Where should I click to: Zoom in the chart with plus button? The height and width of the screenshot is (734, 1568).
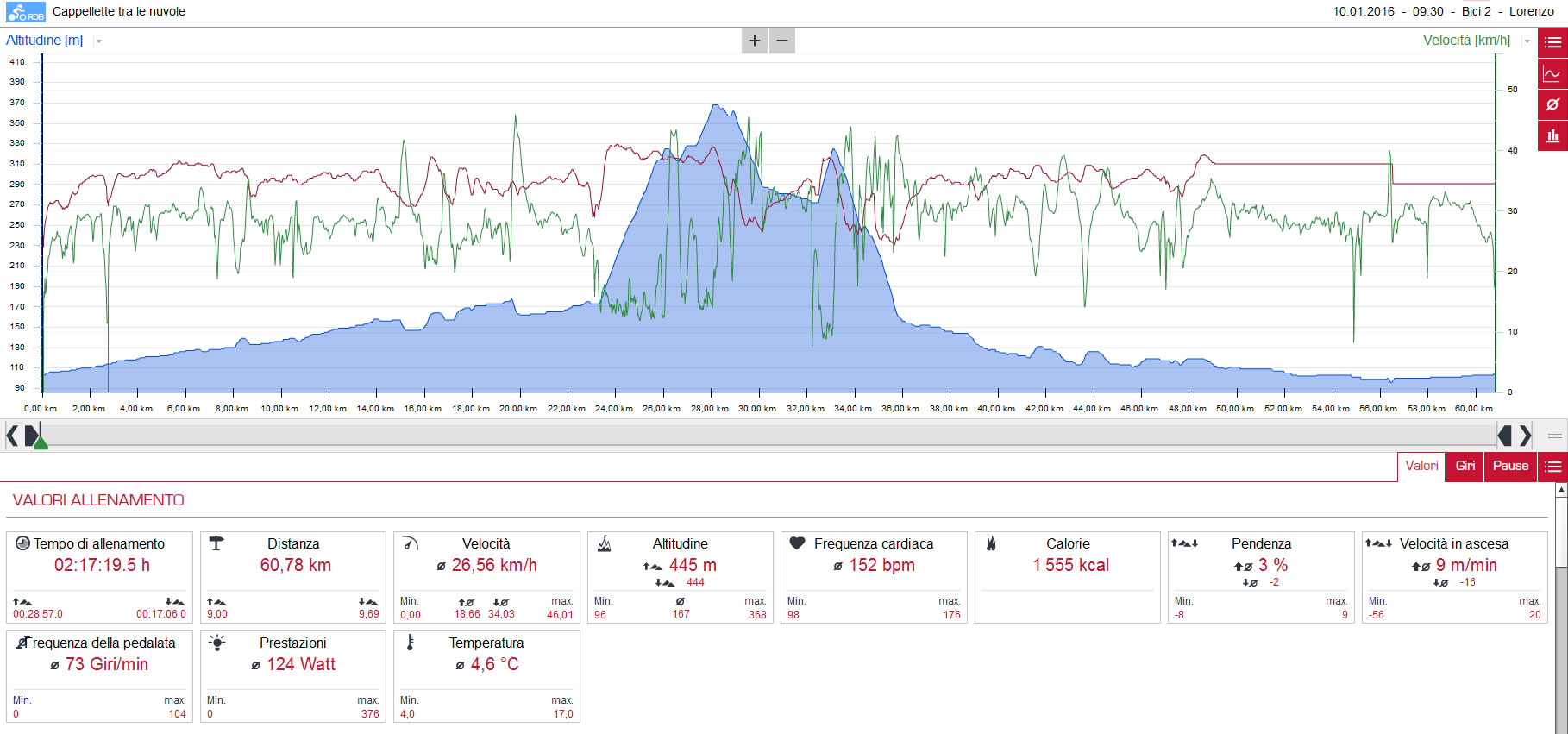tap(755, 41)
